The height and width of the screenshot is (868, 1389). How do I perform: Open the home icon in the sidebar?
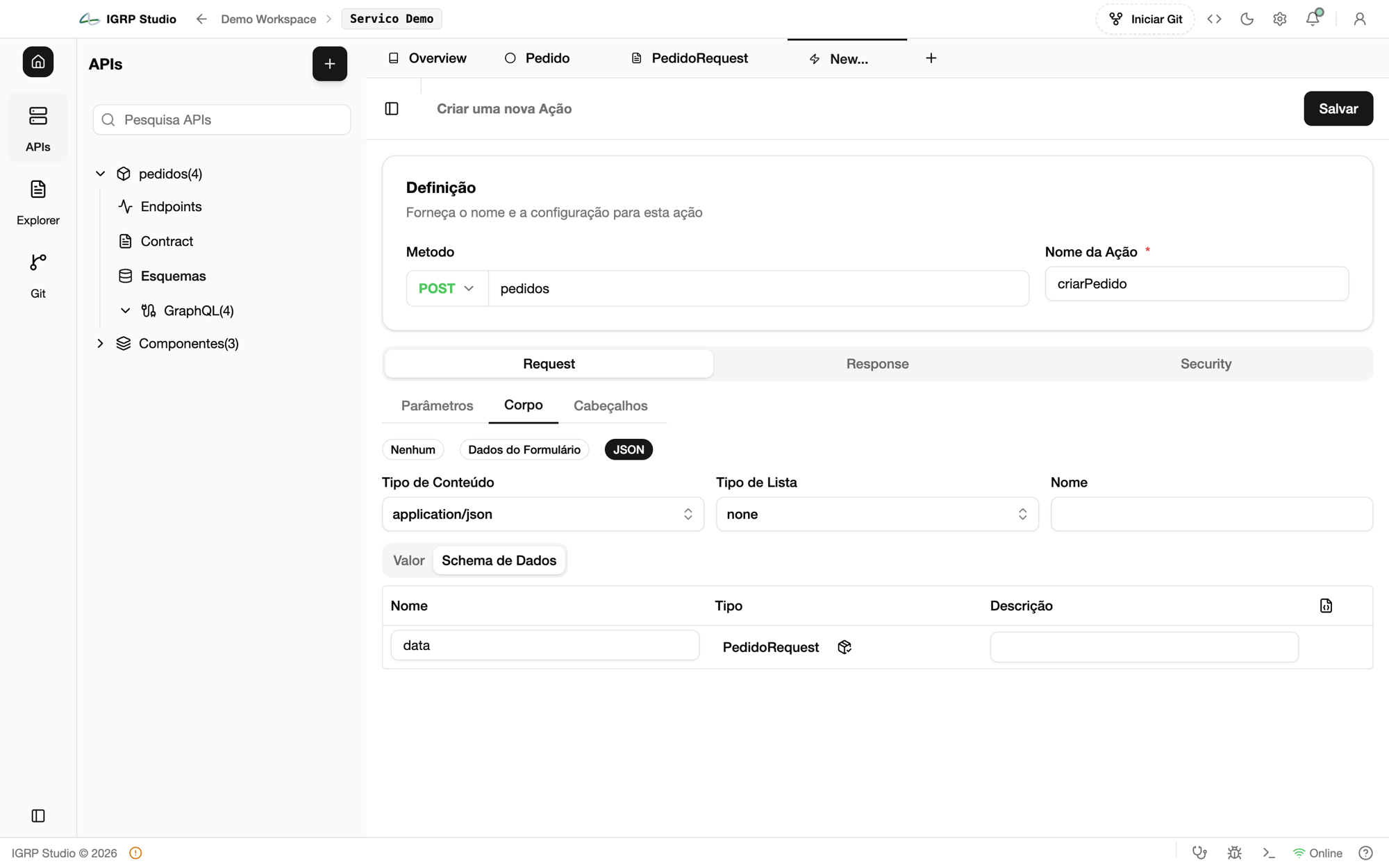[x=38, y=62]
